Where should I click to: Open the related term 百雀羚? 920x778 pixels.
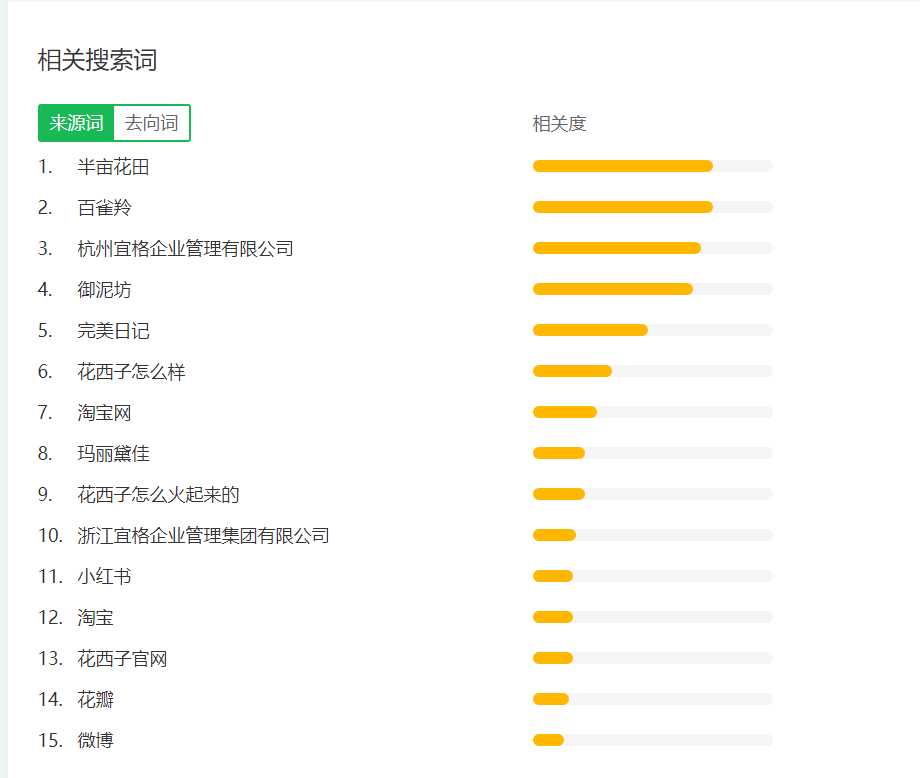click(x=104, y=208)
